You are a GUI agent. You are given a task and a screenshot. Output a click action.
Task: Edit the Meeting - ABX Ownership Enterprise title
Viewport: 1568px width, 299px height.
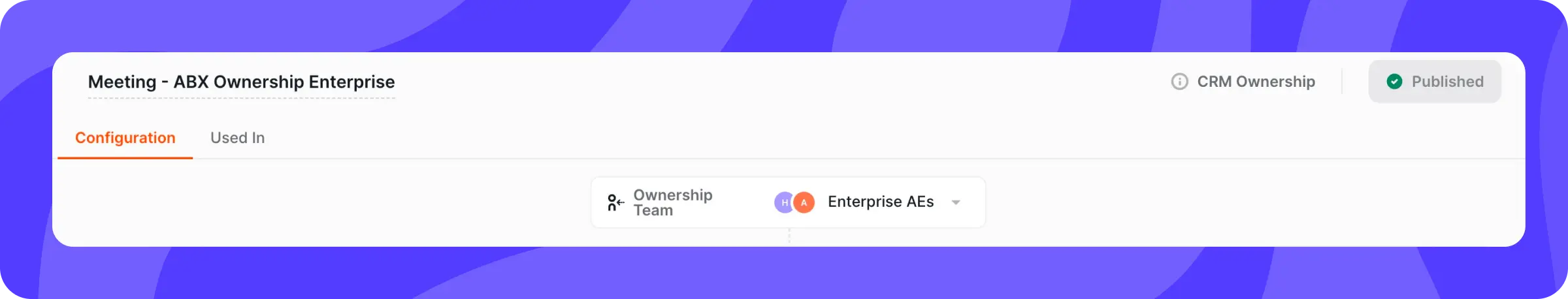click(x=241, y=82)
